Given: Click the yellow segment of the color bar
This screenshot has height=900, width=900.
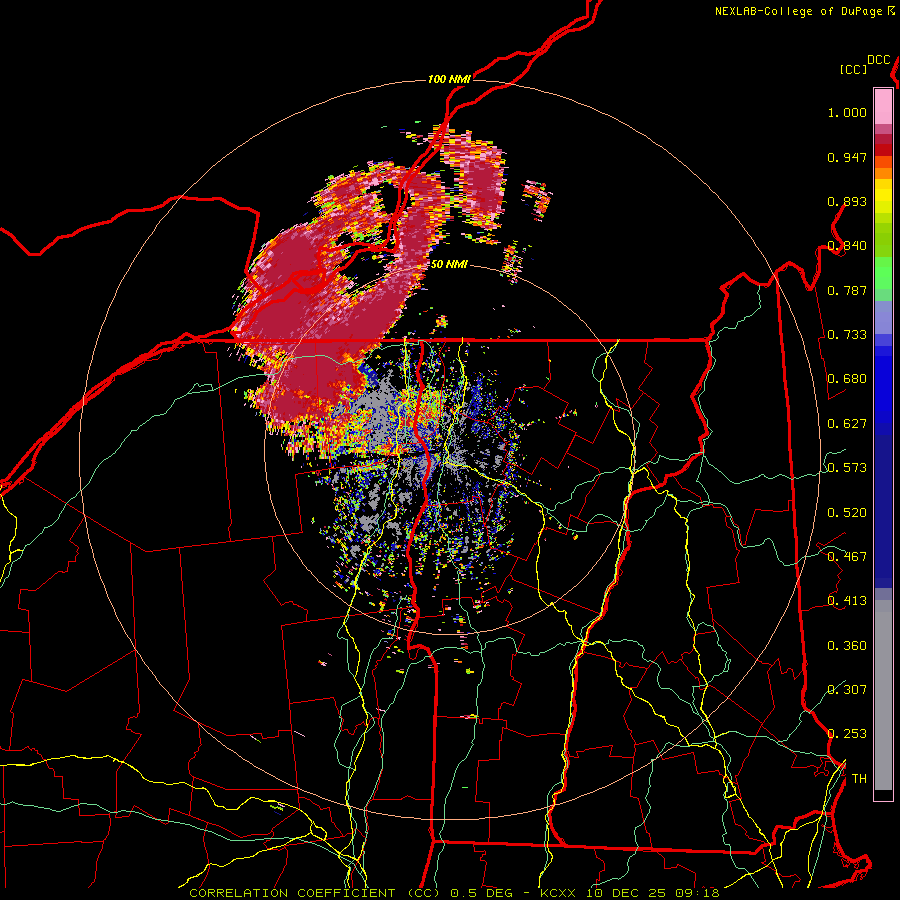Looking at the screenshot, I should (x=883, y=198).
